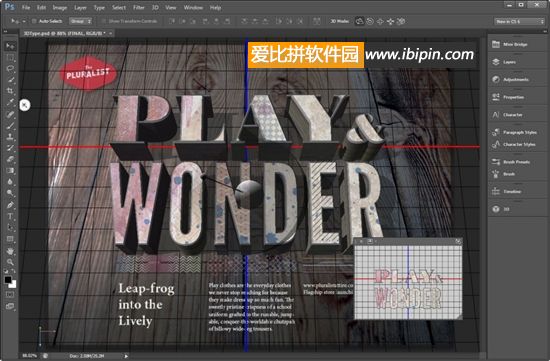The width and height of the screenshot is (550, 361).
Task: Open the Image menu
Action: pyautogui.click(x=60, y=7)
